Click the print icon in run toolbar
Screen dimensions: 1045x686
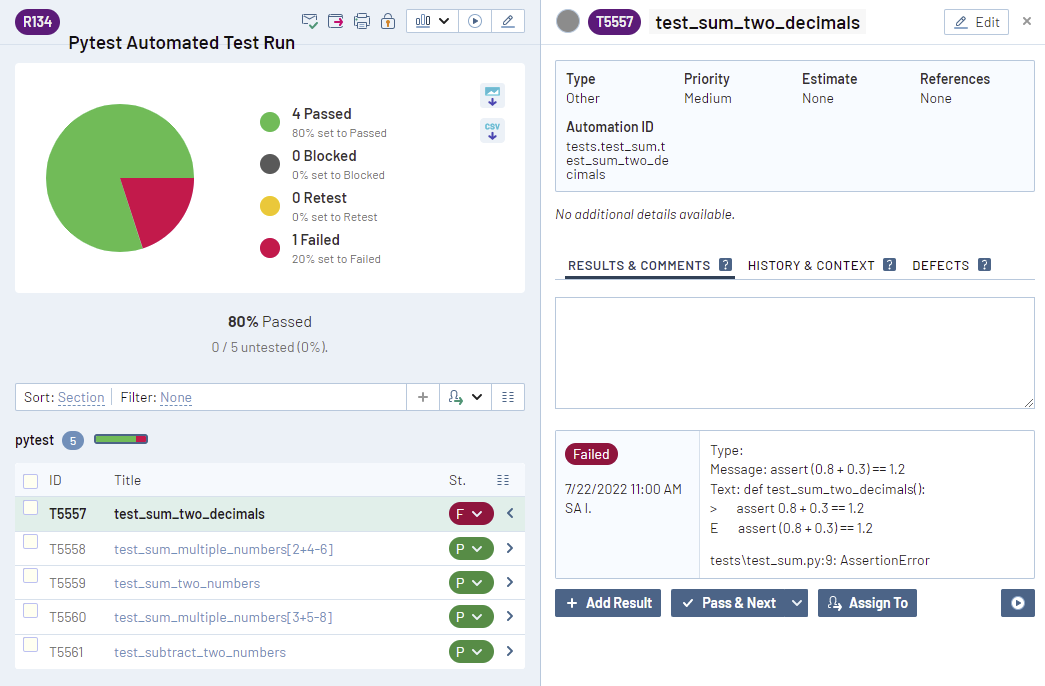click(362, 21)
